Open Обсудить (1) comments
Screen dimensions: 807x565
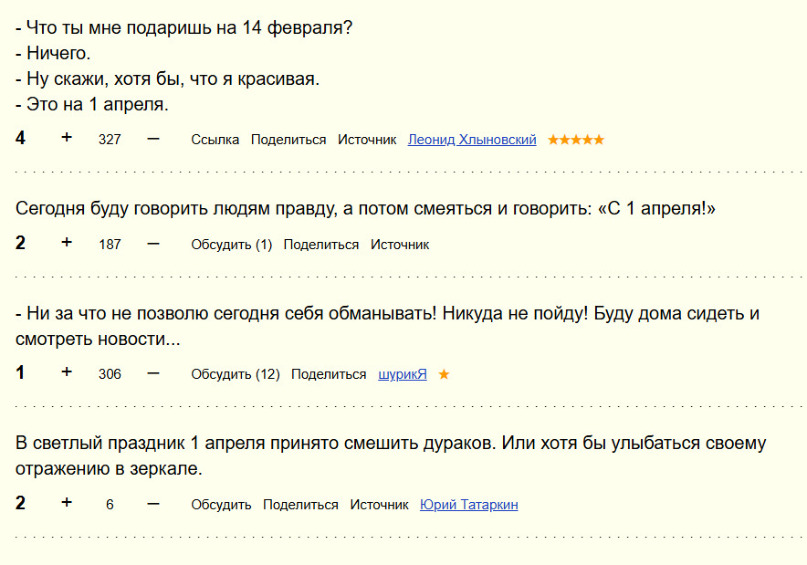(x=231, y=245)
